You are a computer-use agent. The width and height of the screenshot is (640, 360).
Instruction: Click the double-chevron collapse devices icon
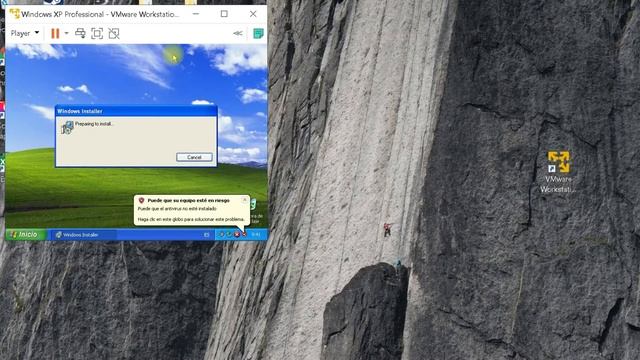[238, 33]
